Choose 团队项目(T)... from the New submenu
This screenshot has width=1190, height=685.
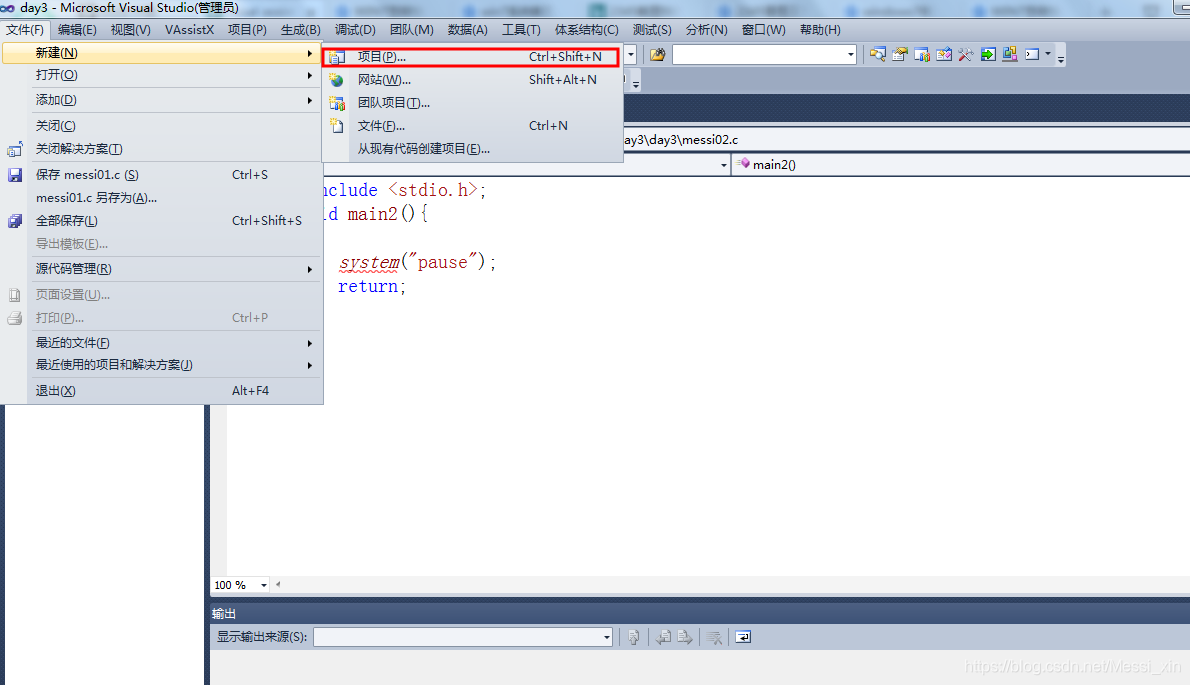click(471, 103)
